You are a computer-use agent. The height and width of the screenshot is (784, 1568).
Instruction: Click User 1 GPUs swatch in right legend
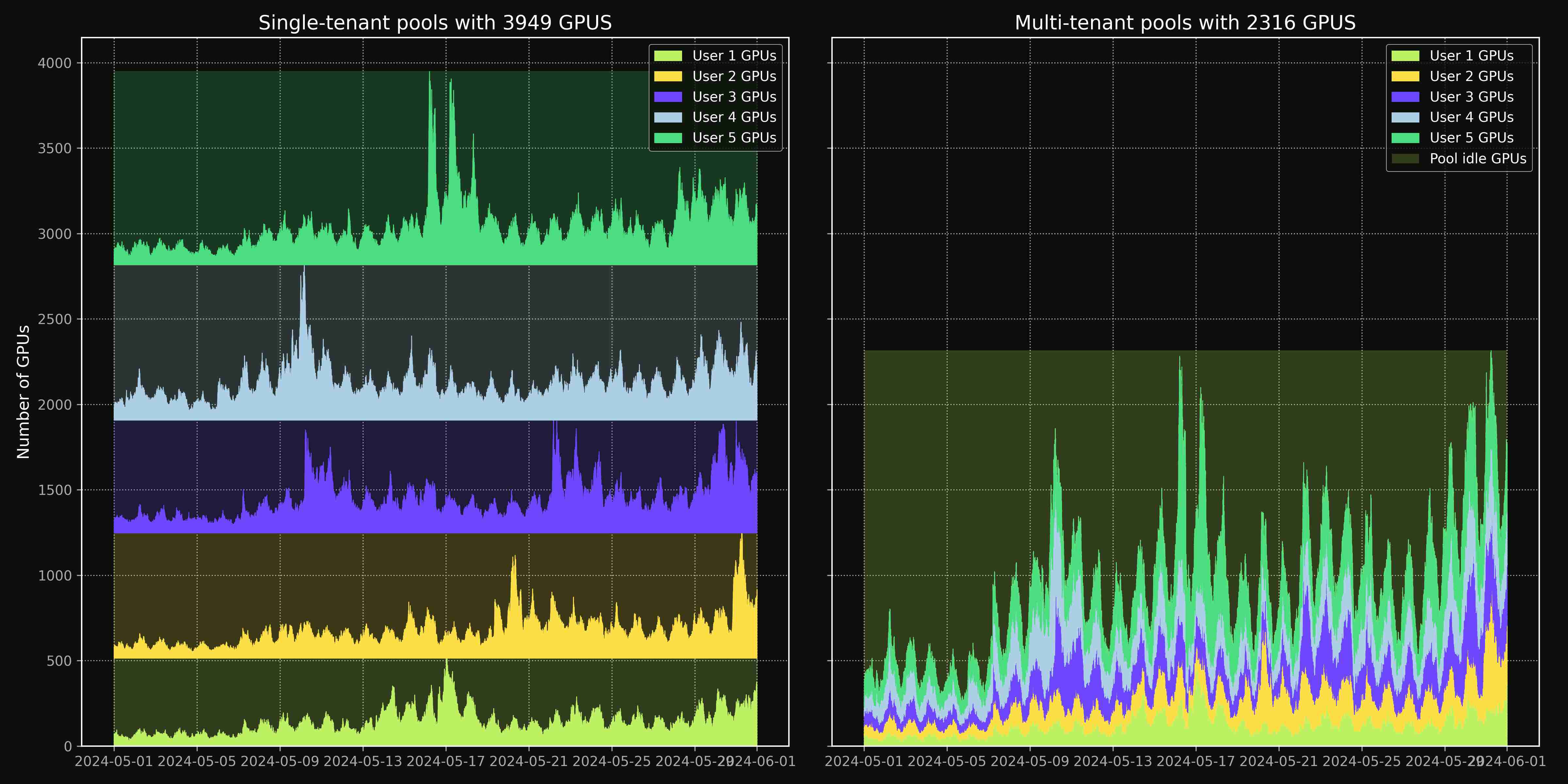(x=1405, y=56)
